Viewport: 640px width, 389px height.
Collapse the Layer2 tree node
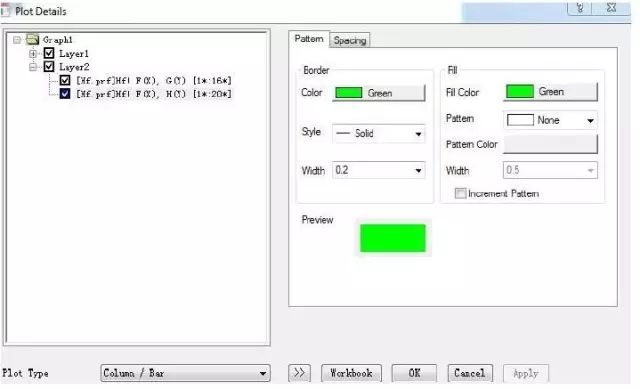click(33, 67)
